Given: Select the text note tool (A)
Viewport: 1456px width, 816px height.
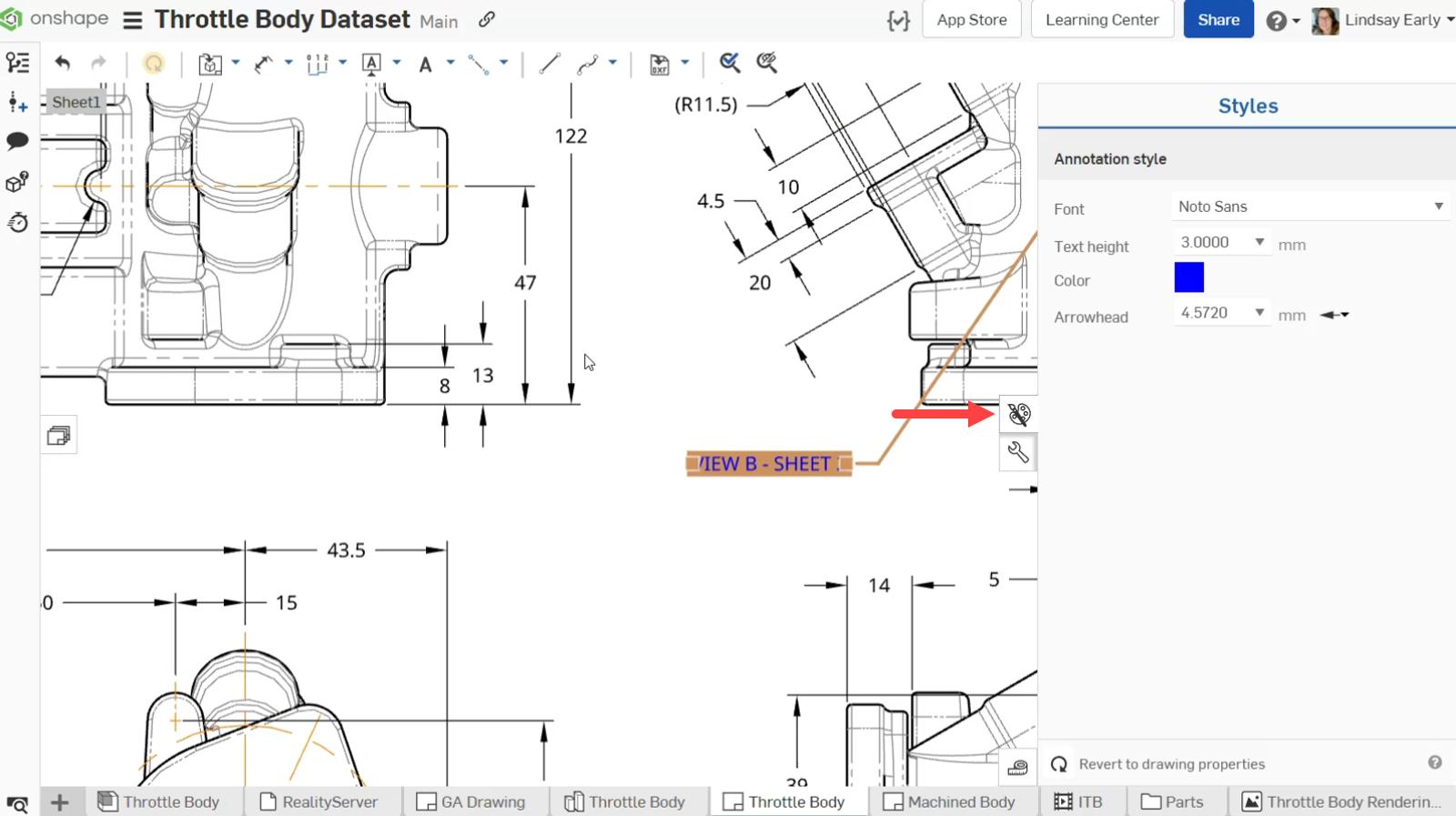Looking at the screenshot, I should (x=425, y=64).
